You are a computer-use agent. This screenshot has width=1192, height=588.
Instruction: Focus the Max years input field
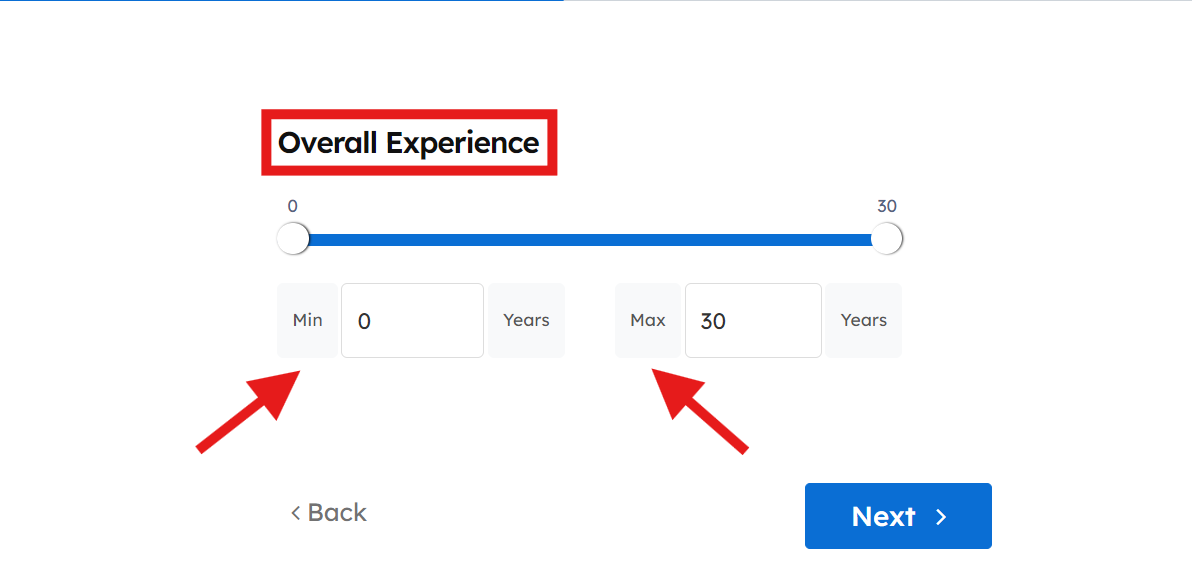[x=753, y=321]
